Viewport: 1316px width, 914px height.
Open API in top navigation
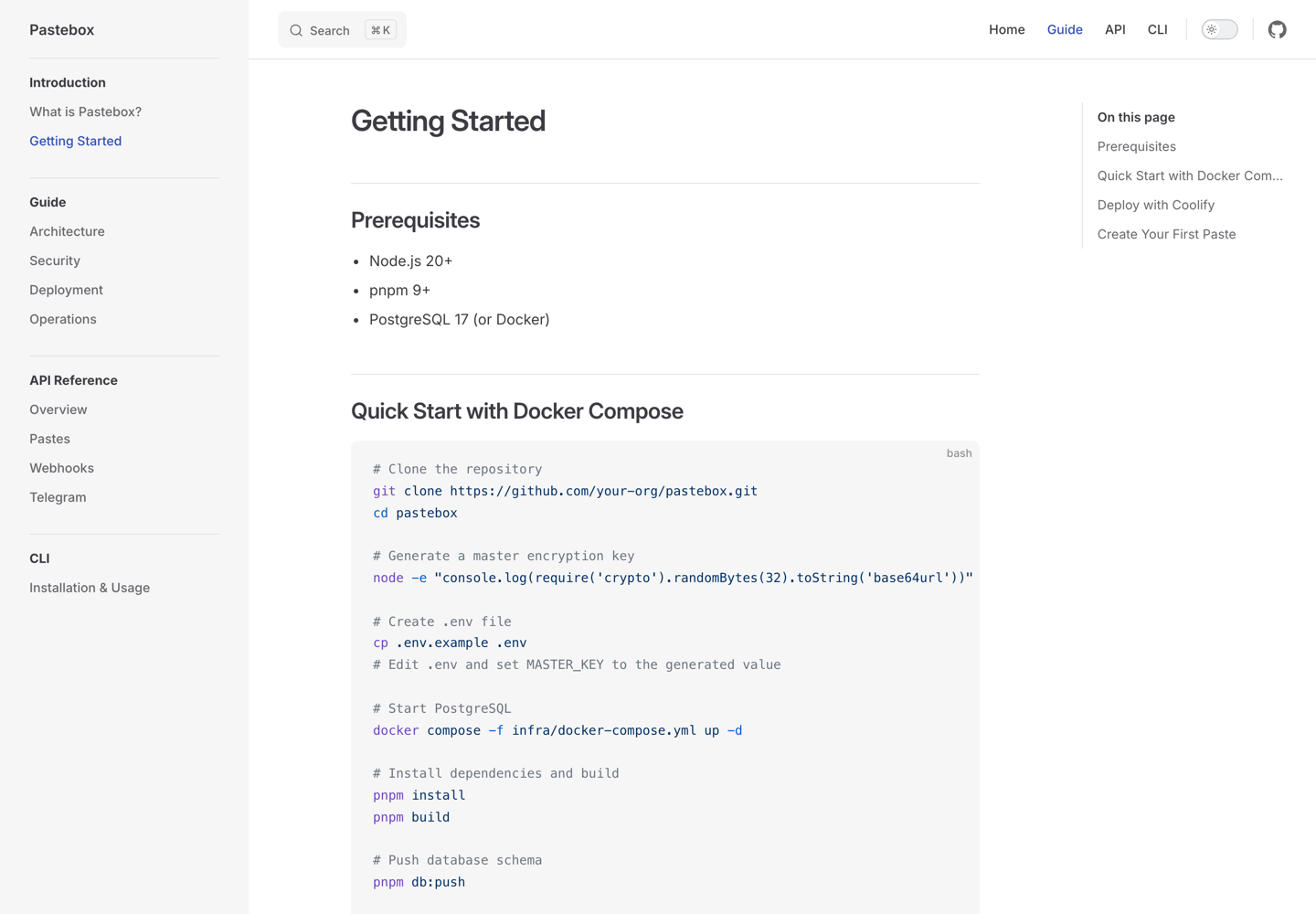coord(1115,29)
